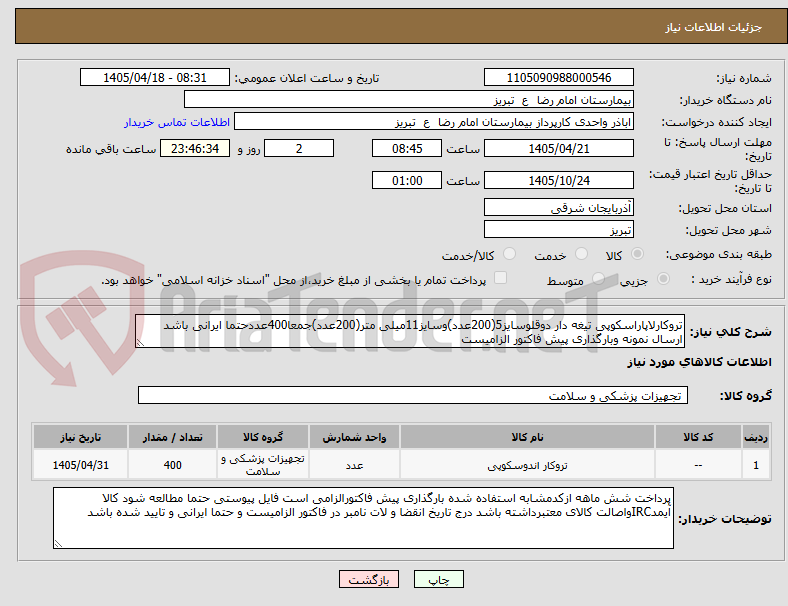This screenshot has width=788, height=606.
Task: Click the نام کالا column header
Action: pos(527,437)
